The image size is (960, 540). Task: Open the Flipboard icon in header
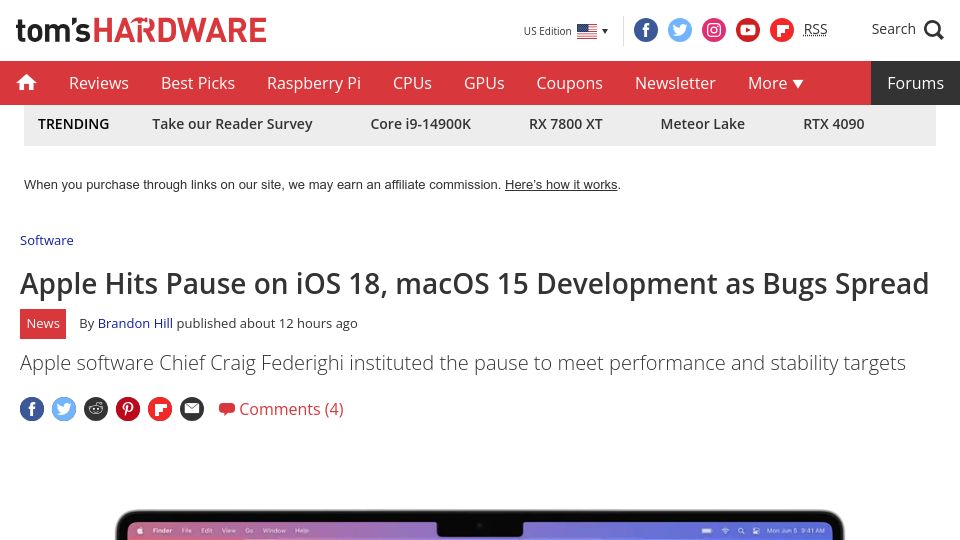(782, 30)
